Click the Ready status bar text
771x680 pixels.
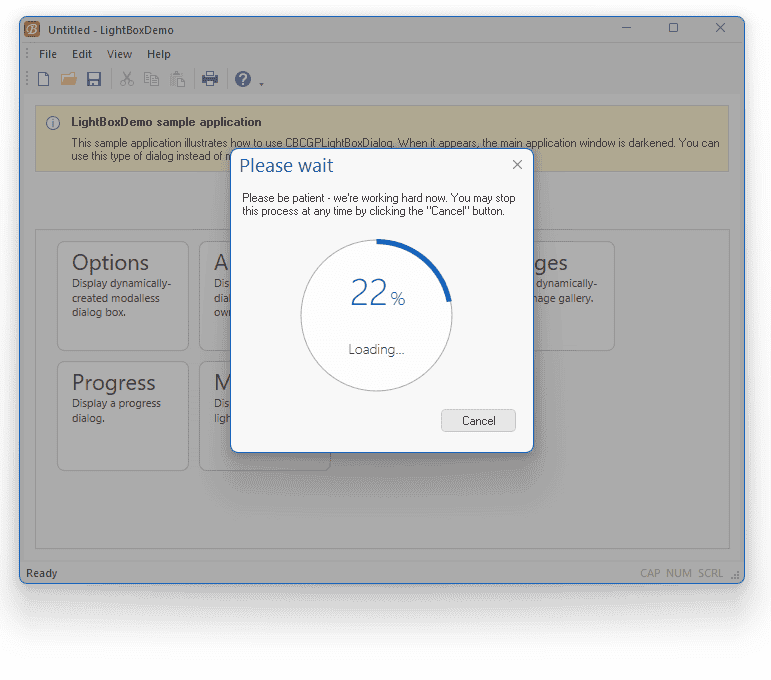42,573
